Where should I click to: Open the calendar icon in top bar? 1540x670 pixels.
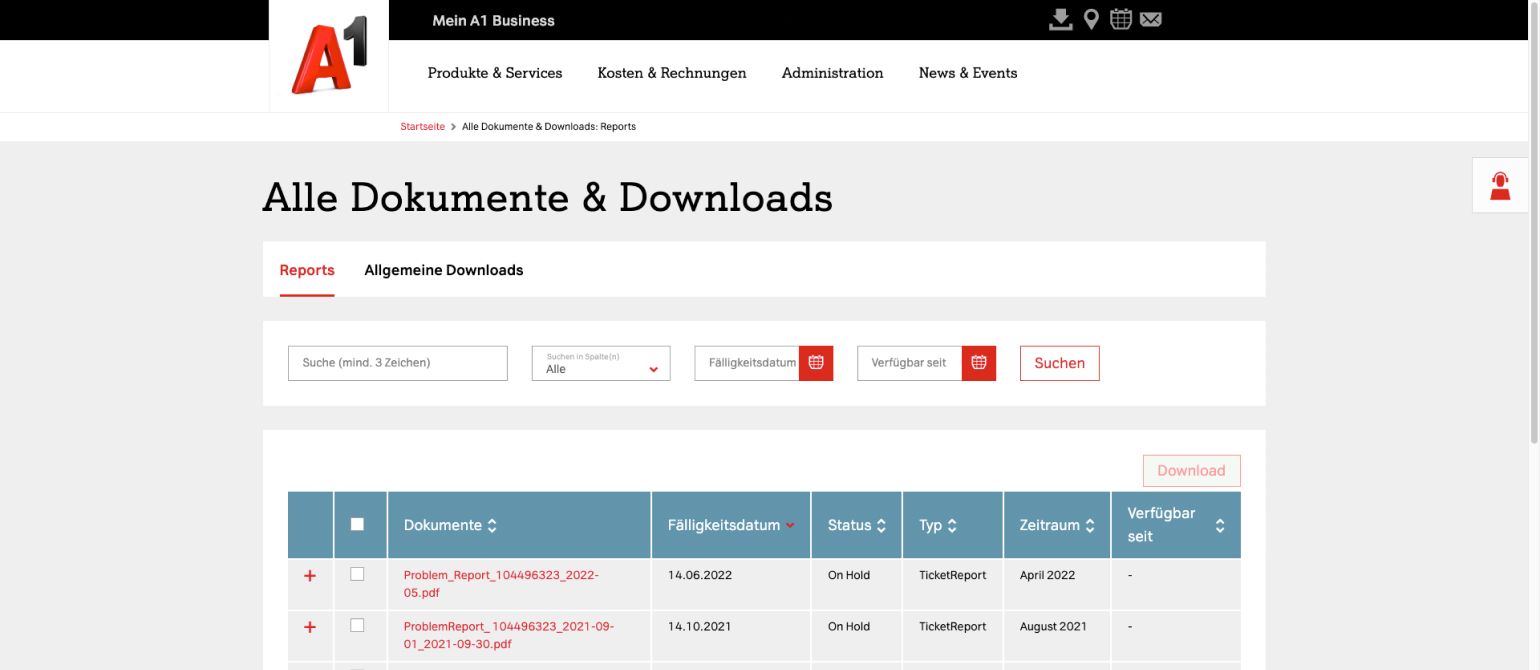click(1121, 20)
